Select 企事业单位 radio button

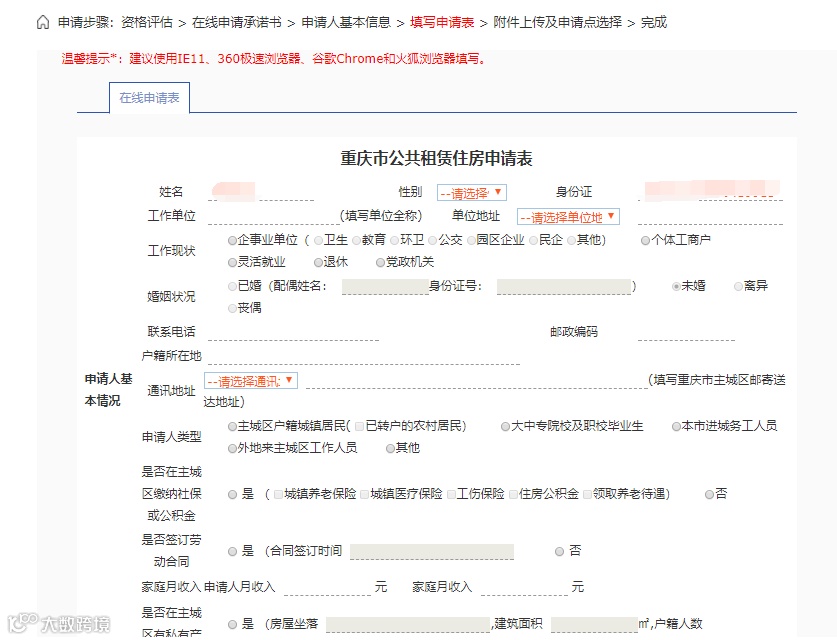(232, 241)
